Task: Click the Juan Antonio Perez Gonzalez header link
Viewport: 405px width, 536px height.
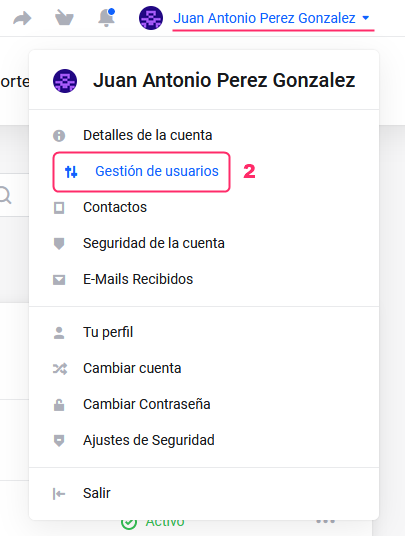Action: (x=264, y=18)
